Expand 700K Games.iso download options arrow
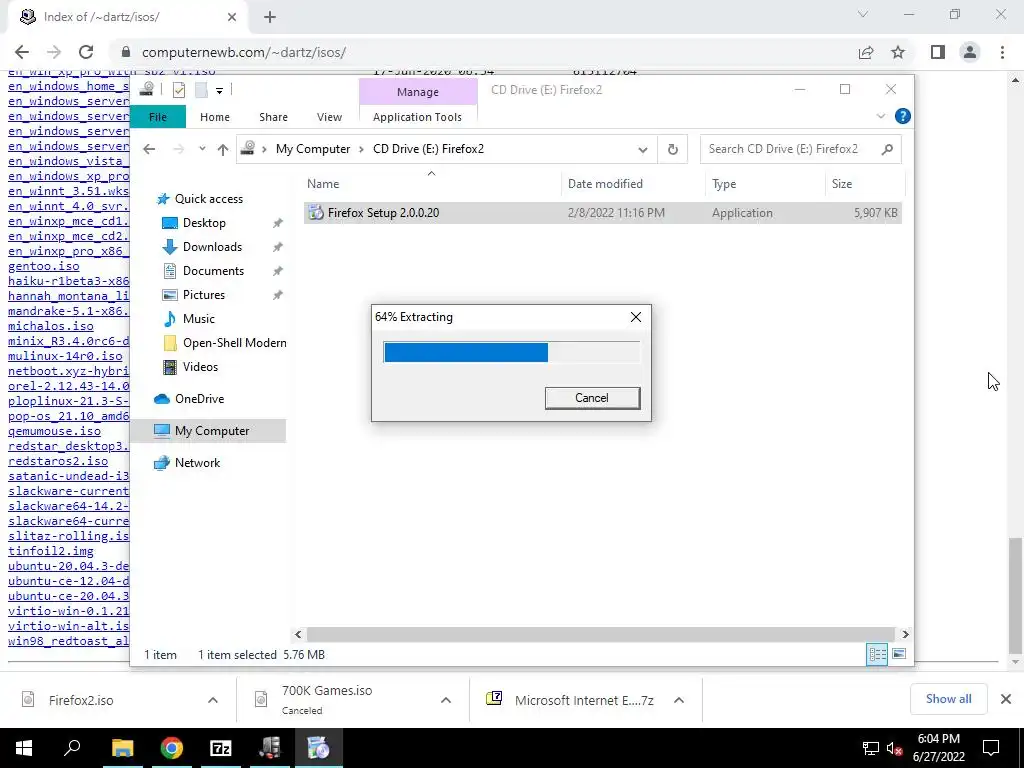The height and width of the screenshot is (768, 1024). [x=446, y=700]
